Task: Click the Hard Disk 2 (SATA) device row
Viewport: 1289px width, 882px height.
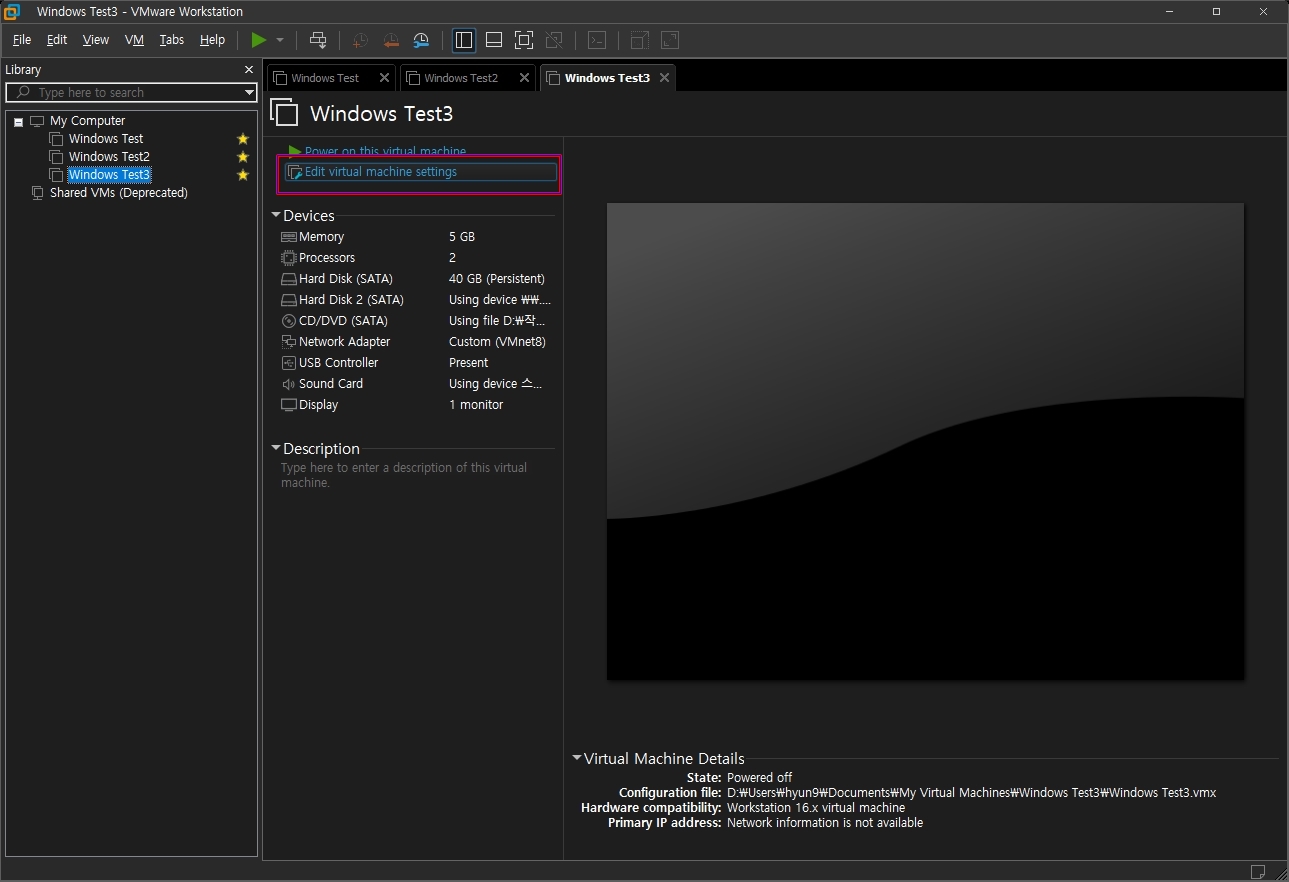Action: pyautogui.click(x=417, y=300)
